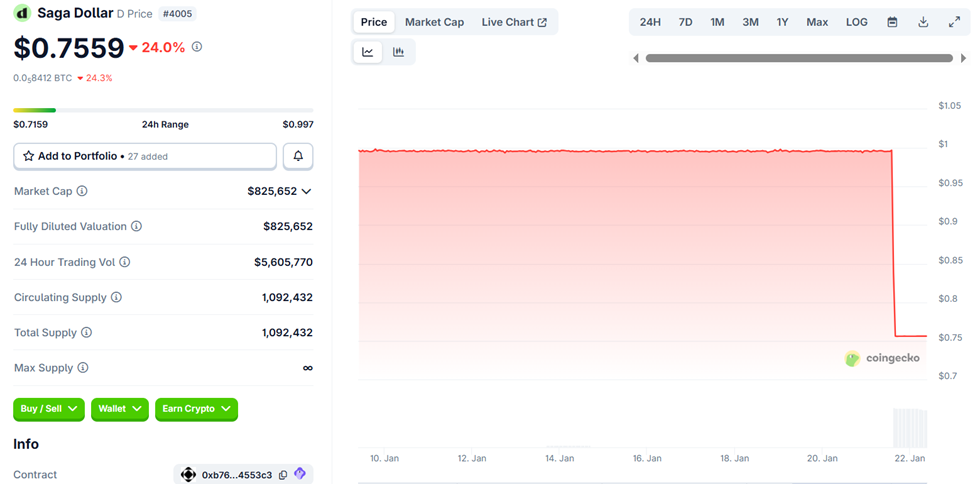The image size is (975, 484).
Task: Click the 16. Jan axis label
Action: click(x=647, y=458)
